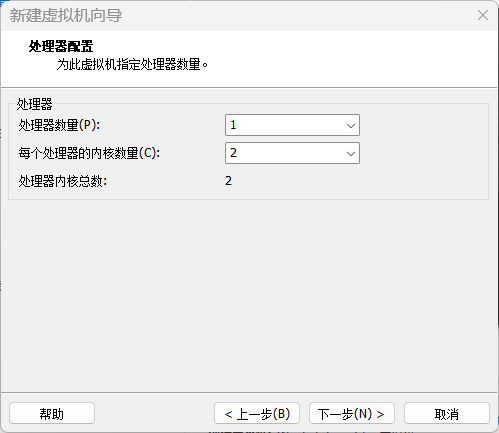The image size is (499, 433).
Task: Click the value 1 in processor count field
Action: 233,125
